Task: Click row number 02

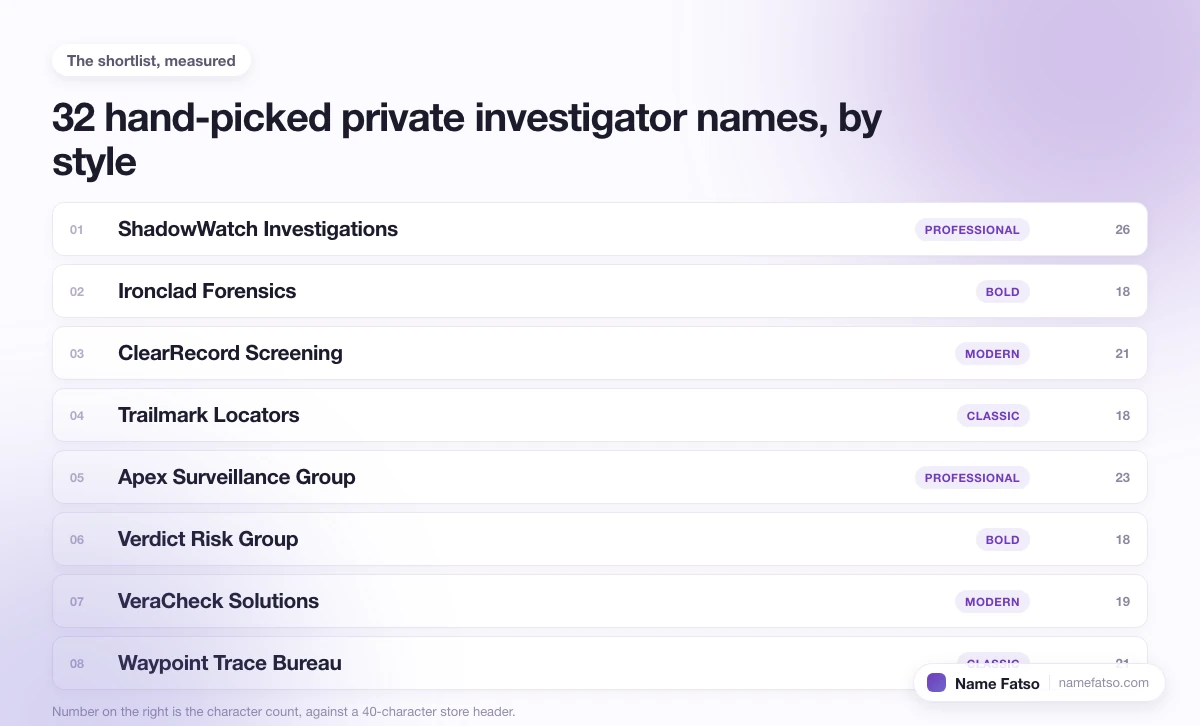Action: (x=77, y=292)
